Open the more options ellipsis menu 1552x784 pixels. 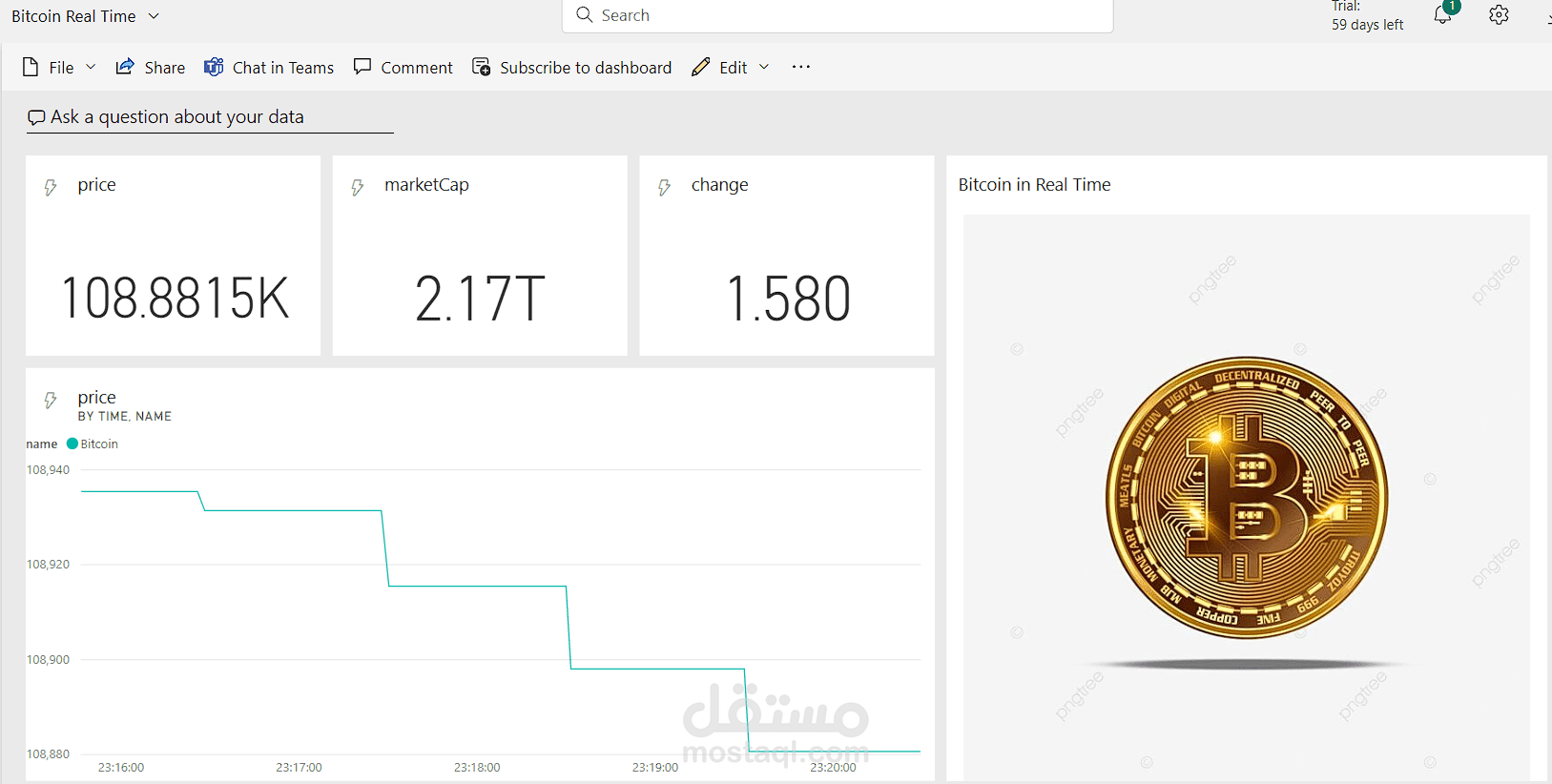801,67
